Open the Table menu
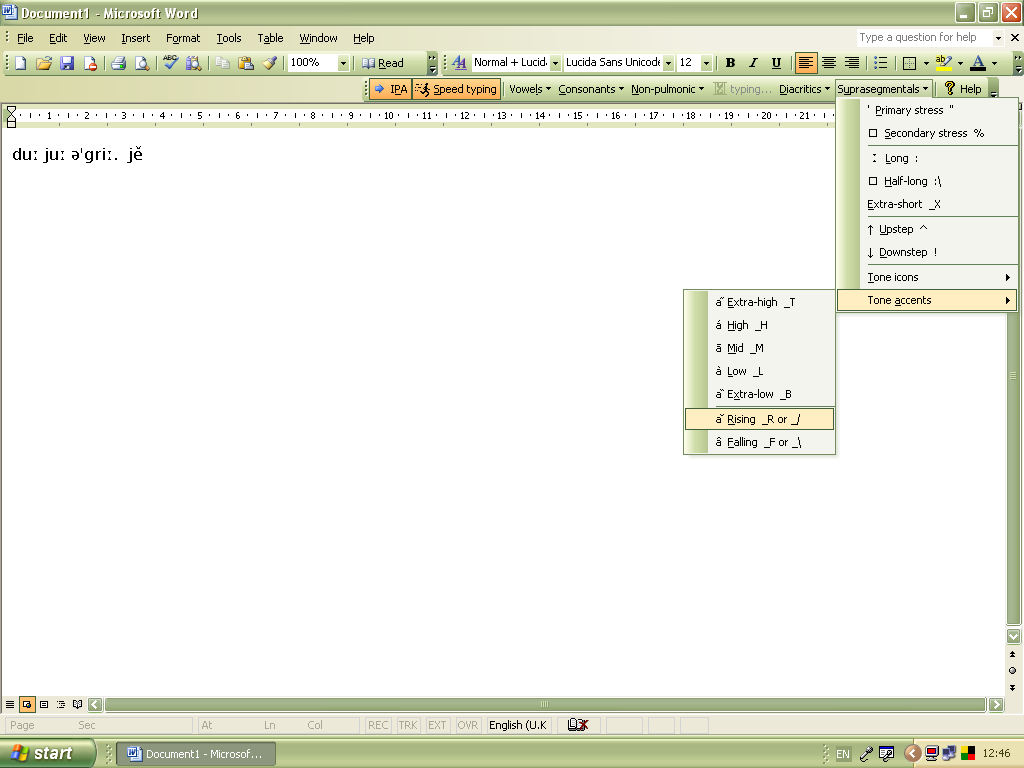The width and height of the screenshot is (1024, 768). [270, 38]
